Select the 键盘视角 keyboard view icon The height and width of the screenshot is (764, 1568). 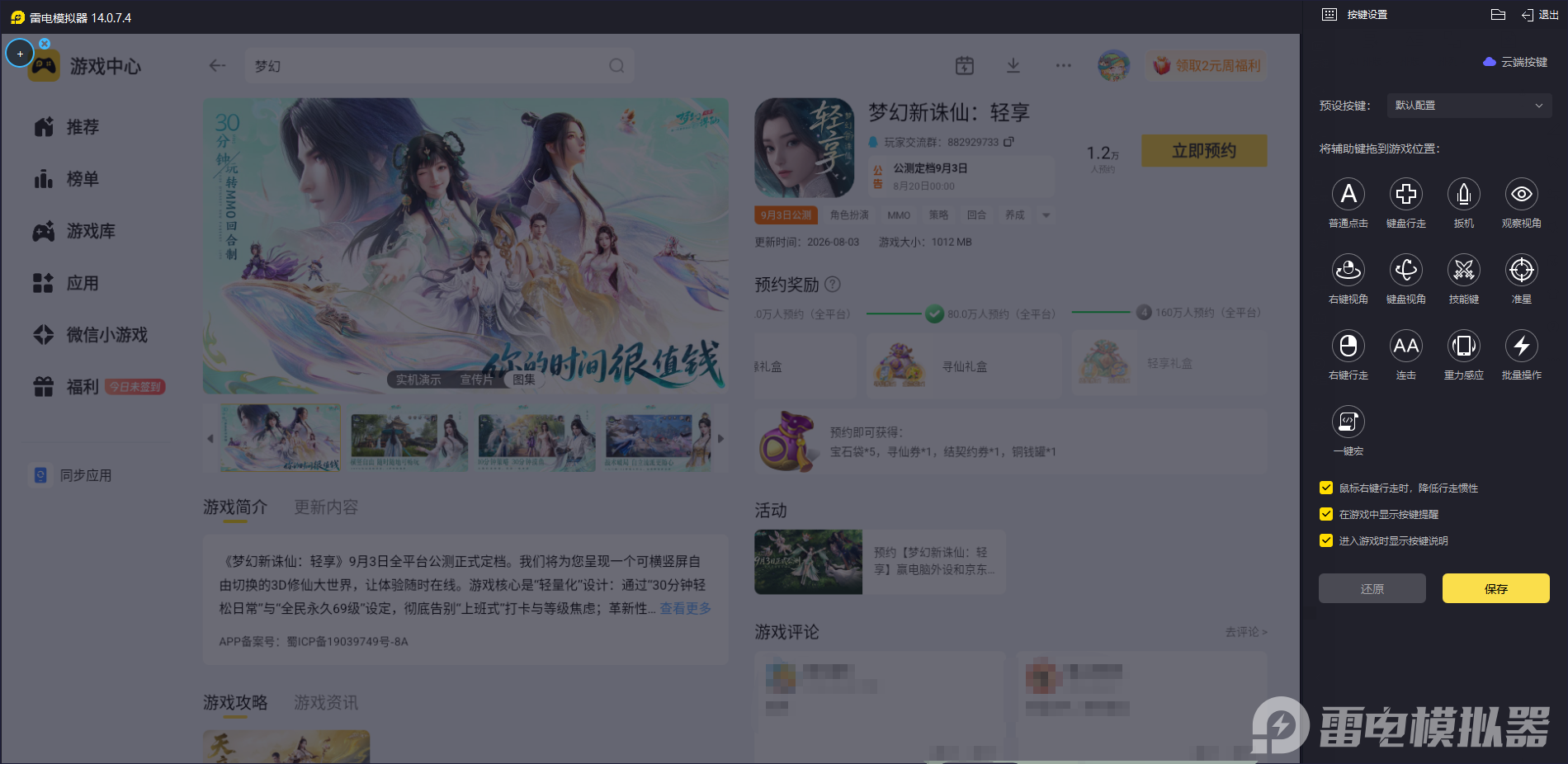[x=1406, y=270]
